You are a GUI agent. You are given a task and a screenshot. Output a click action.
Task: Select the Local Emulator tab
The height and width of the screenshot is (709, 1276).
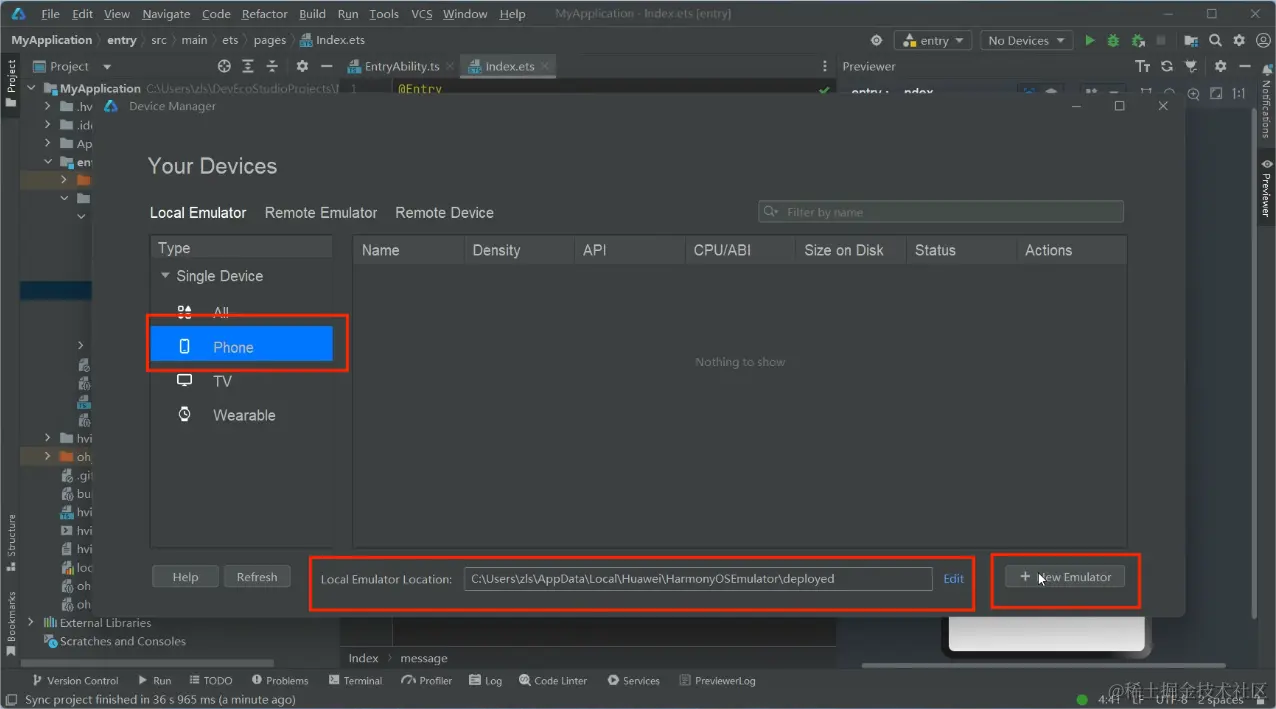tap(198, 213)
